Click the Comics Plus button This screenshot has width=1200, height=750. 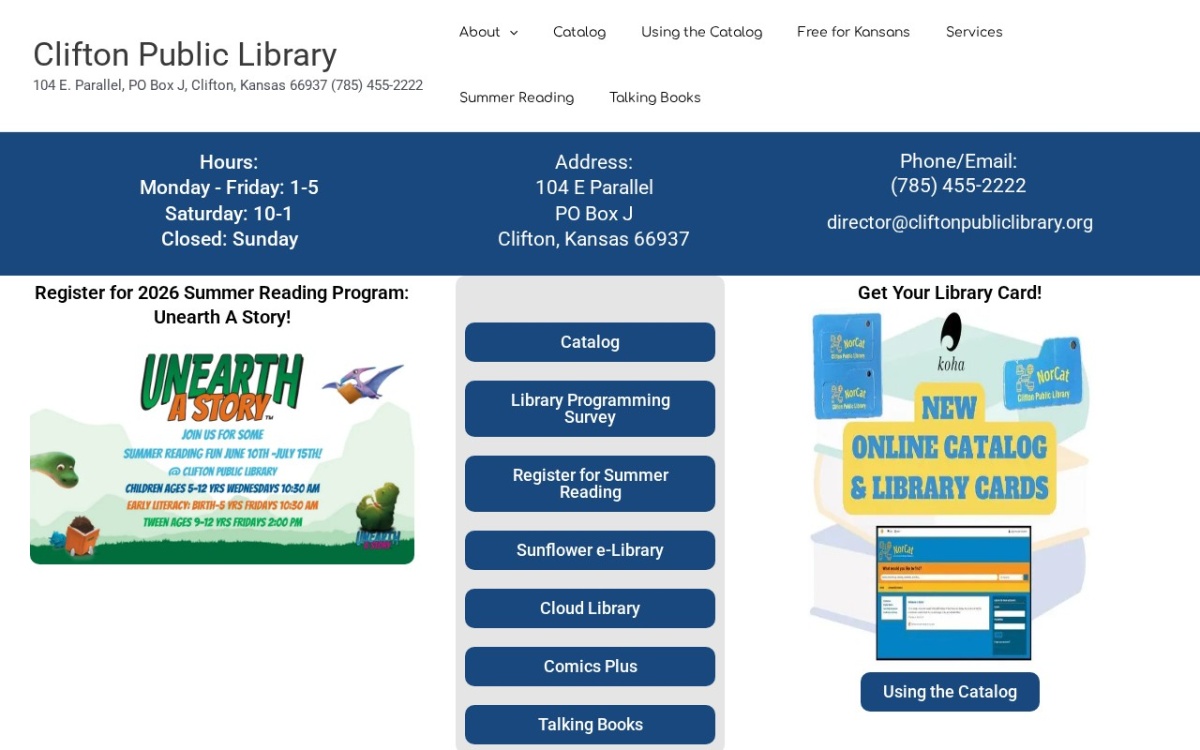click(x=590, y=666)
